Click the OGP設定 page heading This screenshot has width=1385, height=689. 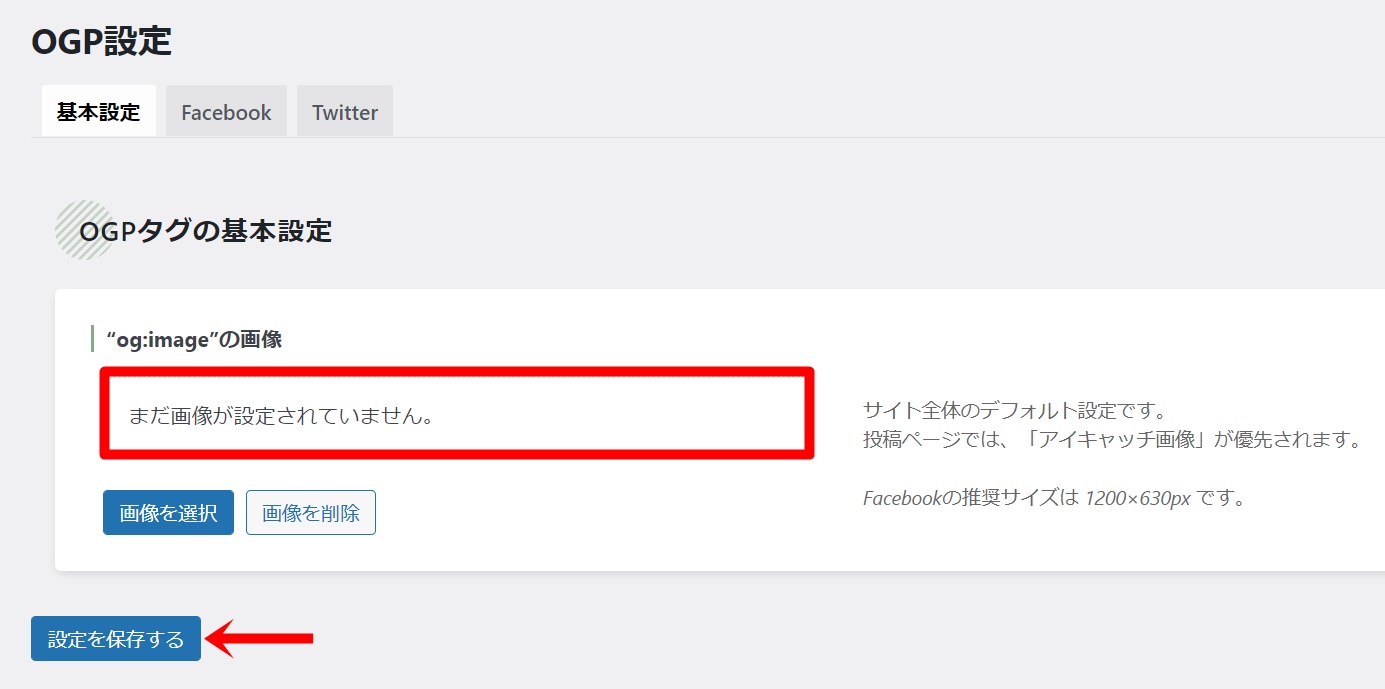(102, 42)
